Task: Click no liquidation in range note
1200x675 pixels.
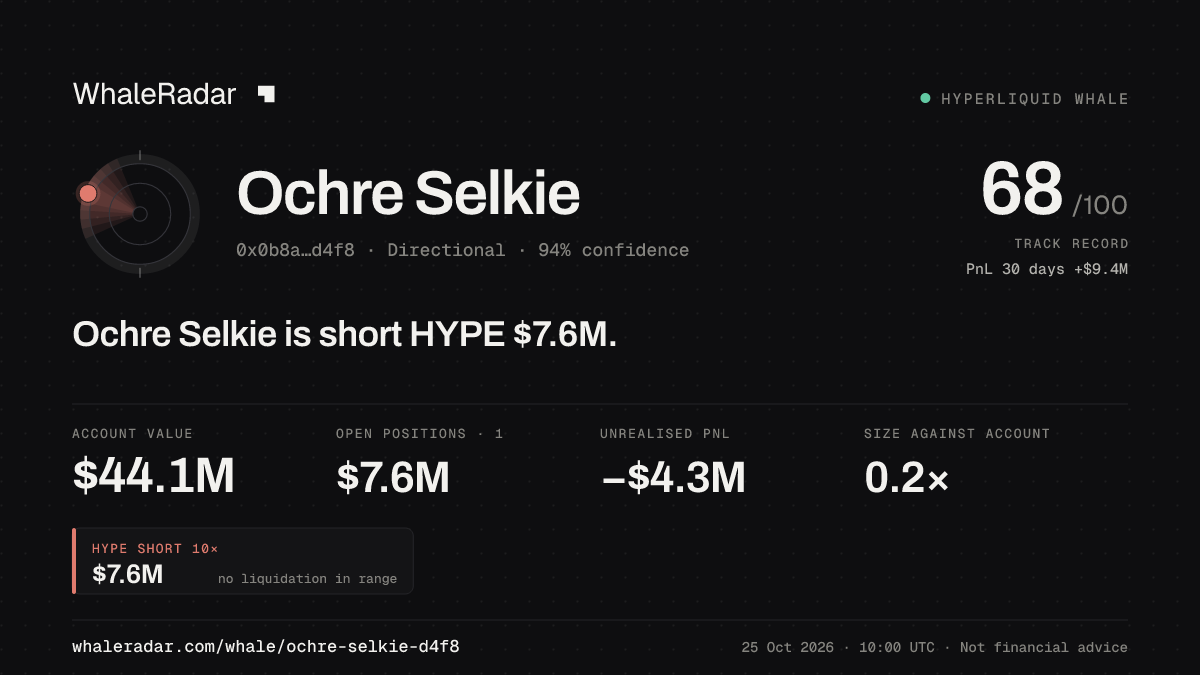Action: 307,579
